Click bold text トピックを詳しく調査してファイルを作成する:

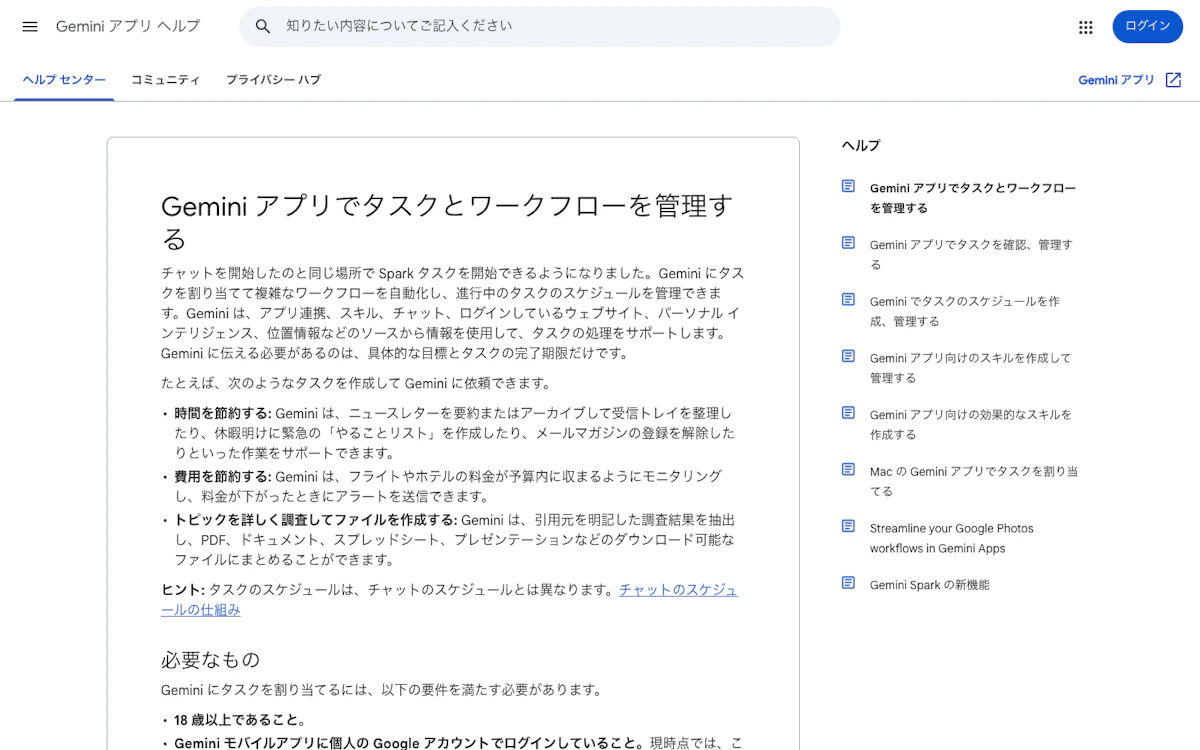click(x=316, y=520)
